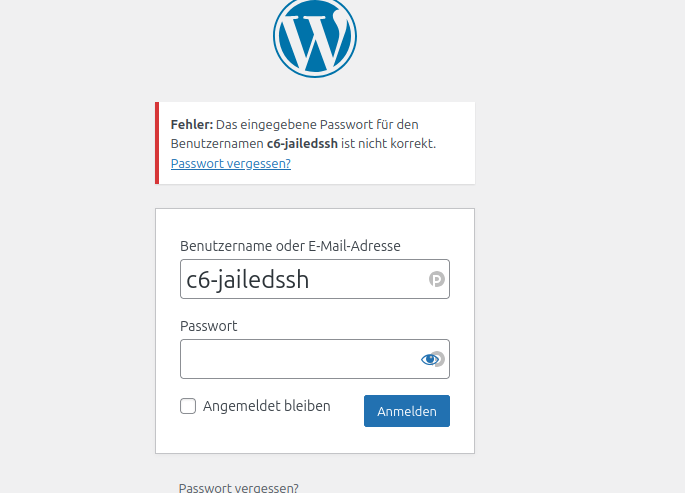Click the "Angemeldet bleiben" label text
Screen dimensions: 685x493
pyautogui.click(x=266, y=406)
